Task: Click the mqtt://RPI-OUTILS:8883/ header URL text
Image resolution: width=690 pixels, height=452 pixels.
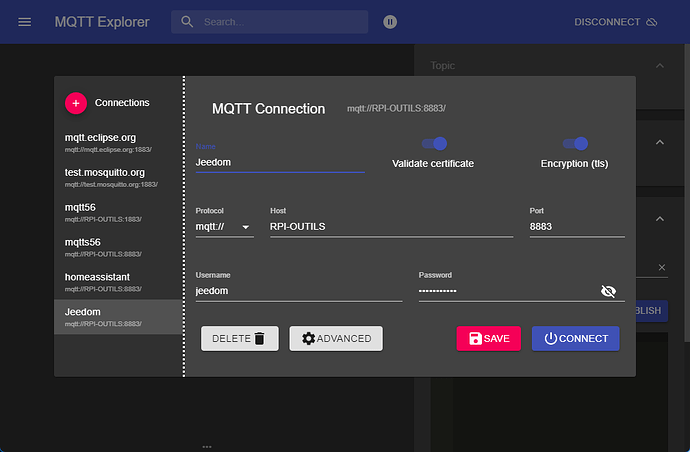Action: pos(396,108)
